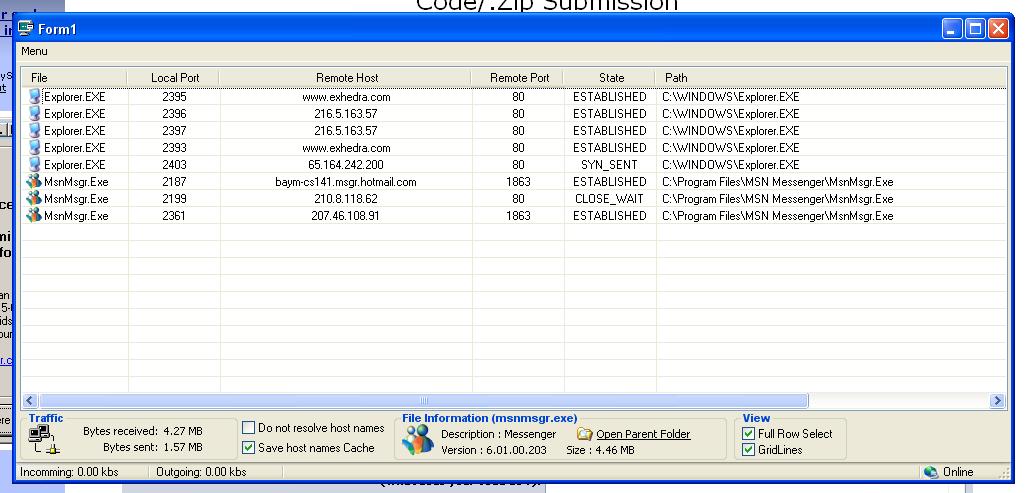Click the Explorer.EXE icon on port 2395 row
1026x493 pixels.
[35, 97]
